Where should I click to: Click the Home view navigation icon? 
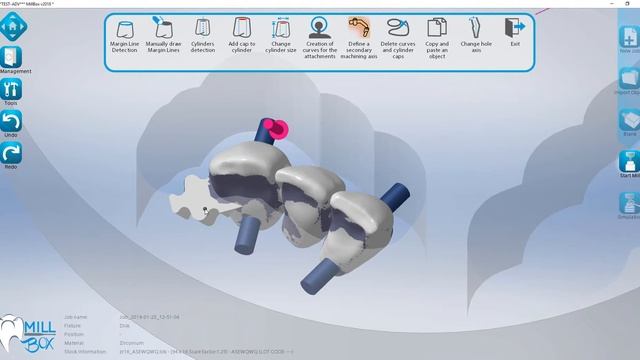point(13,26)
